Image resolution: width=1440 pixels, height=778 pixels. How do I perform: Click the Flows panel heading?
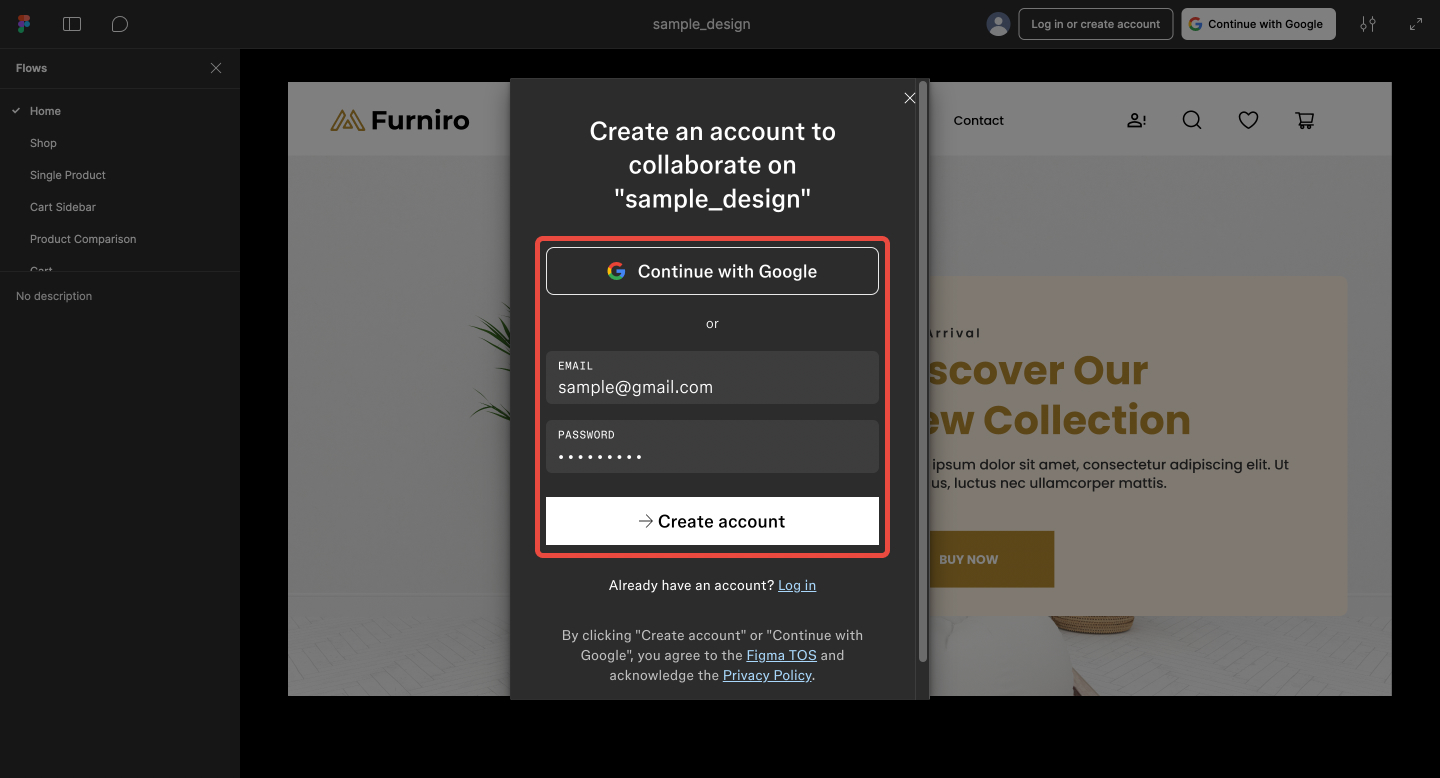click(x=32, y=68)
